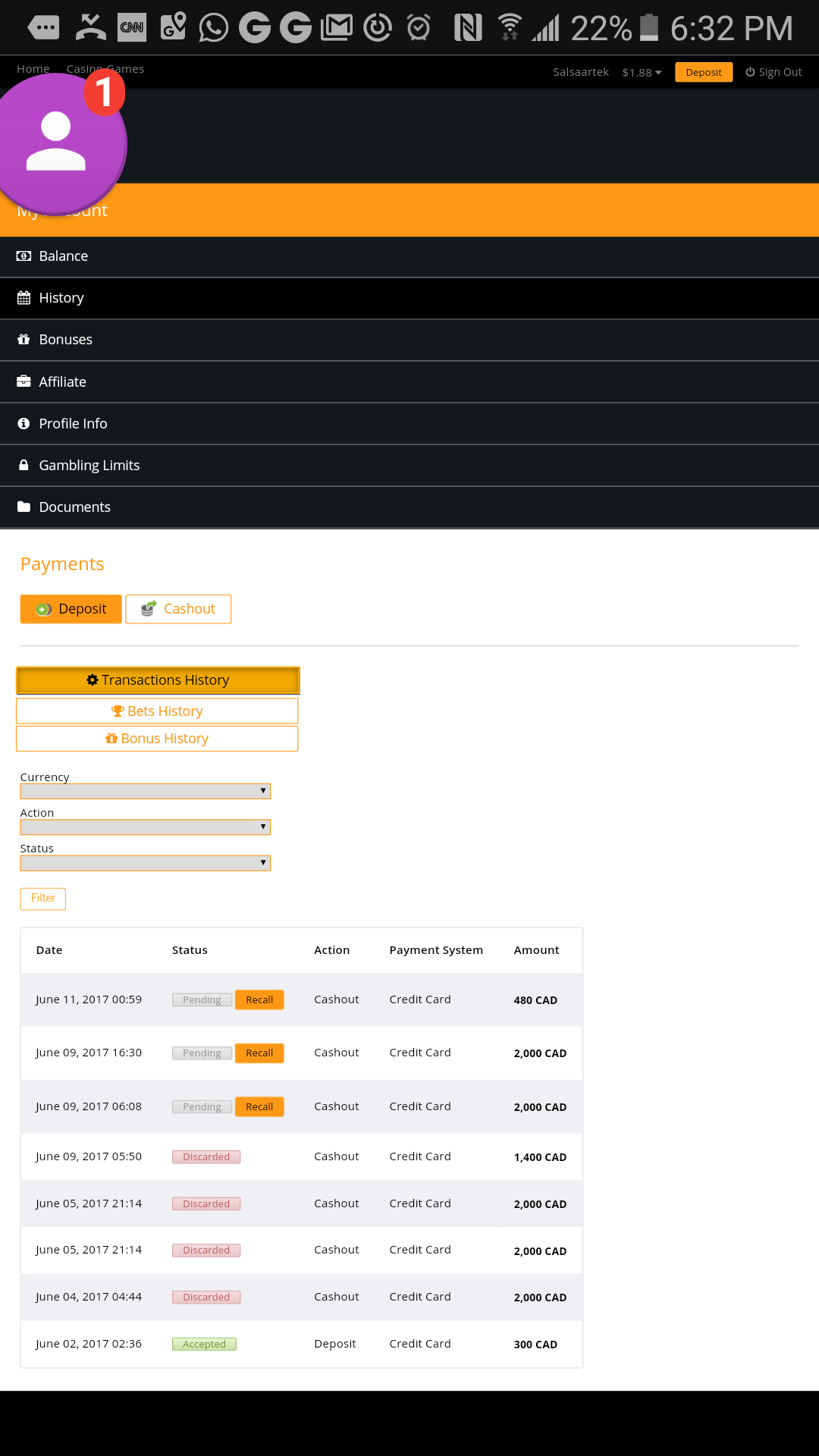
Task: Tap the battery status icon
Action: (649, 27)
